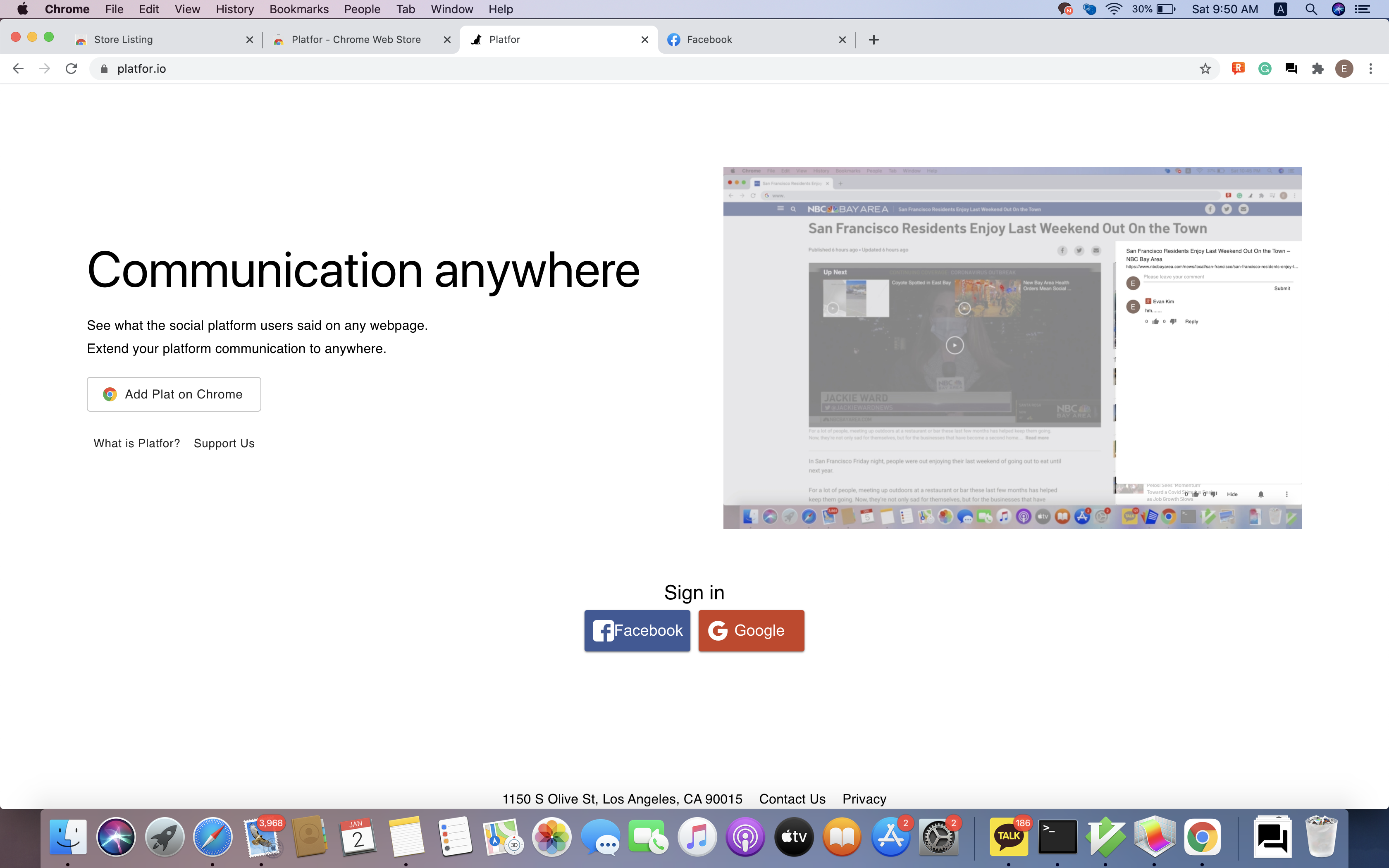This screenshot has height=868, width=1389.
Task: Click the reload page icon
Action: 71,69
